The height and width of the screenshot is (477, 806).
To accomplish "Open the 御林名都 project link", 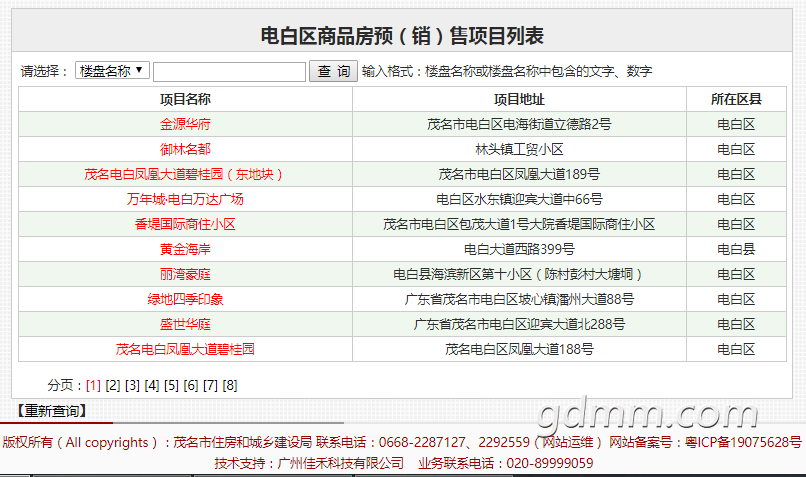I will click(x=185, y=150).
